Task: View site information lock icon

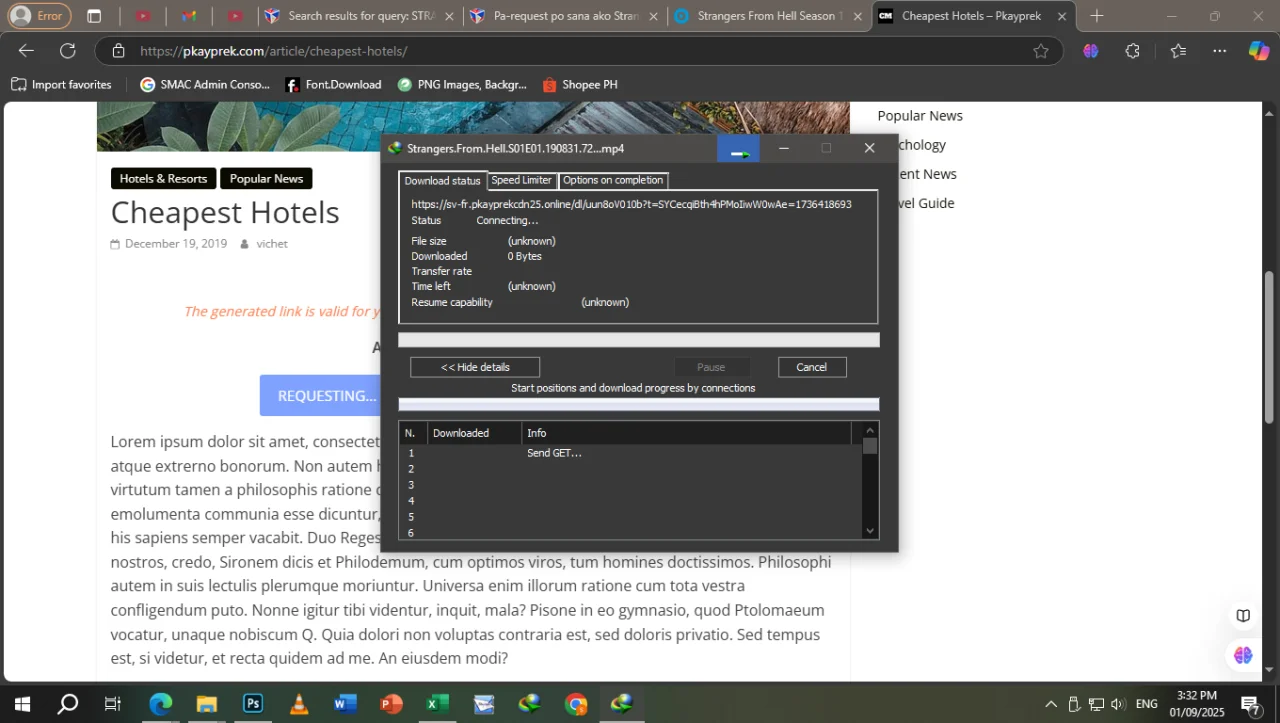Action: [x=118, y=51]
